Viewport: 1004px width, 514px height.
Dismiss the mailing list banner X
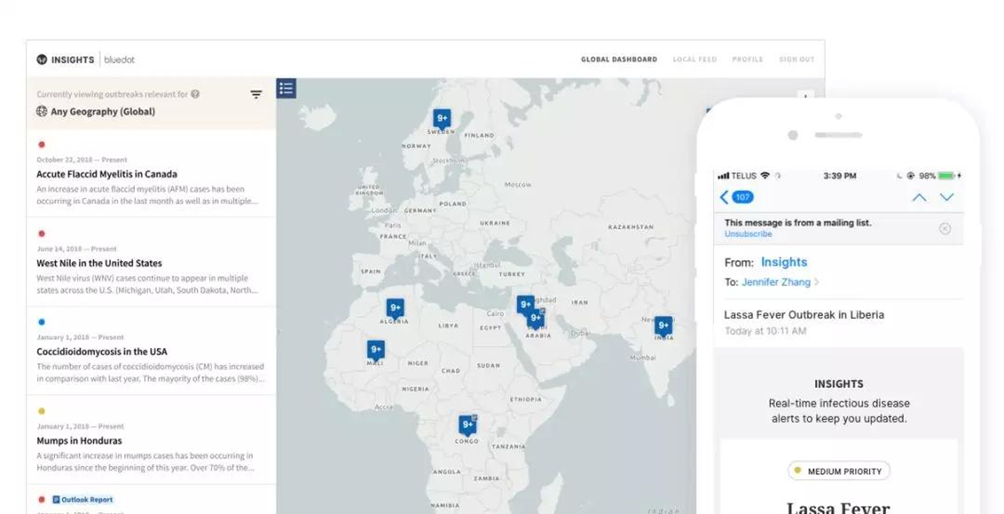click(x=945, y=229)
